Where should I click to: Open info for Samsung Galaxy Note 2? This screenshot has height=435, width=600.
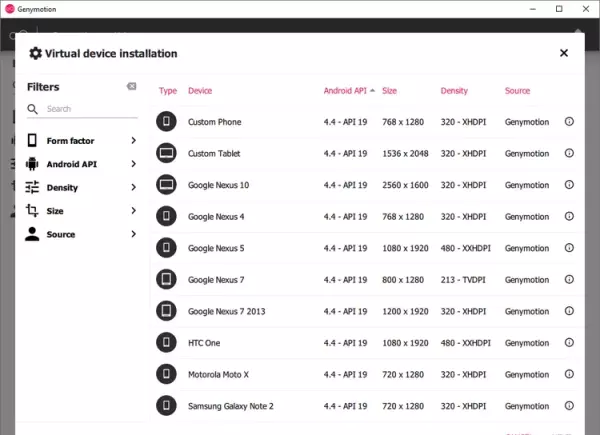(x=569, y=406)
